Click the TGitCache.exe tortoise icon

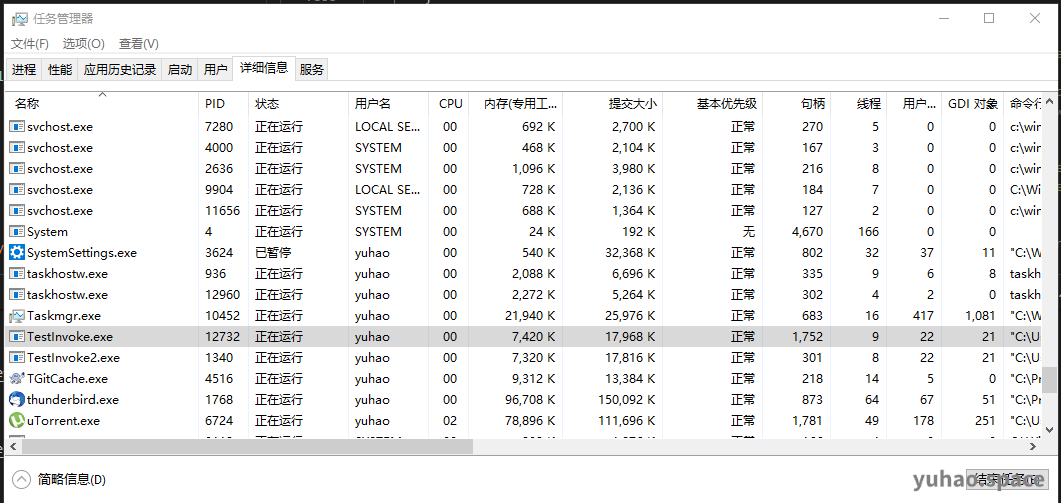pos(17,378)
